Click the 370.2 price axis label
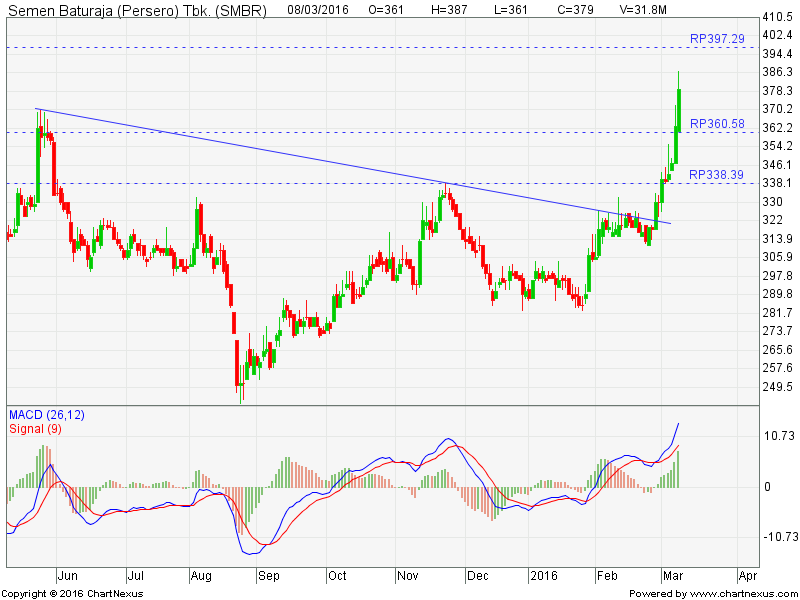The height and width of the screenshot is (600, 800). pyautogui.click(x=778, y=109)
